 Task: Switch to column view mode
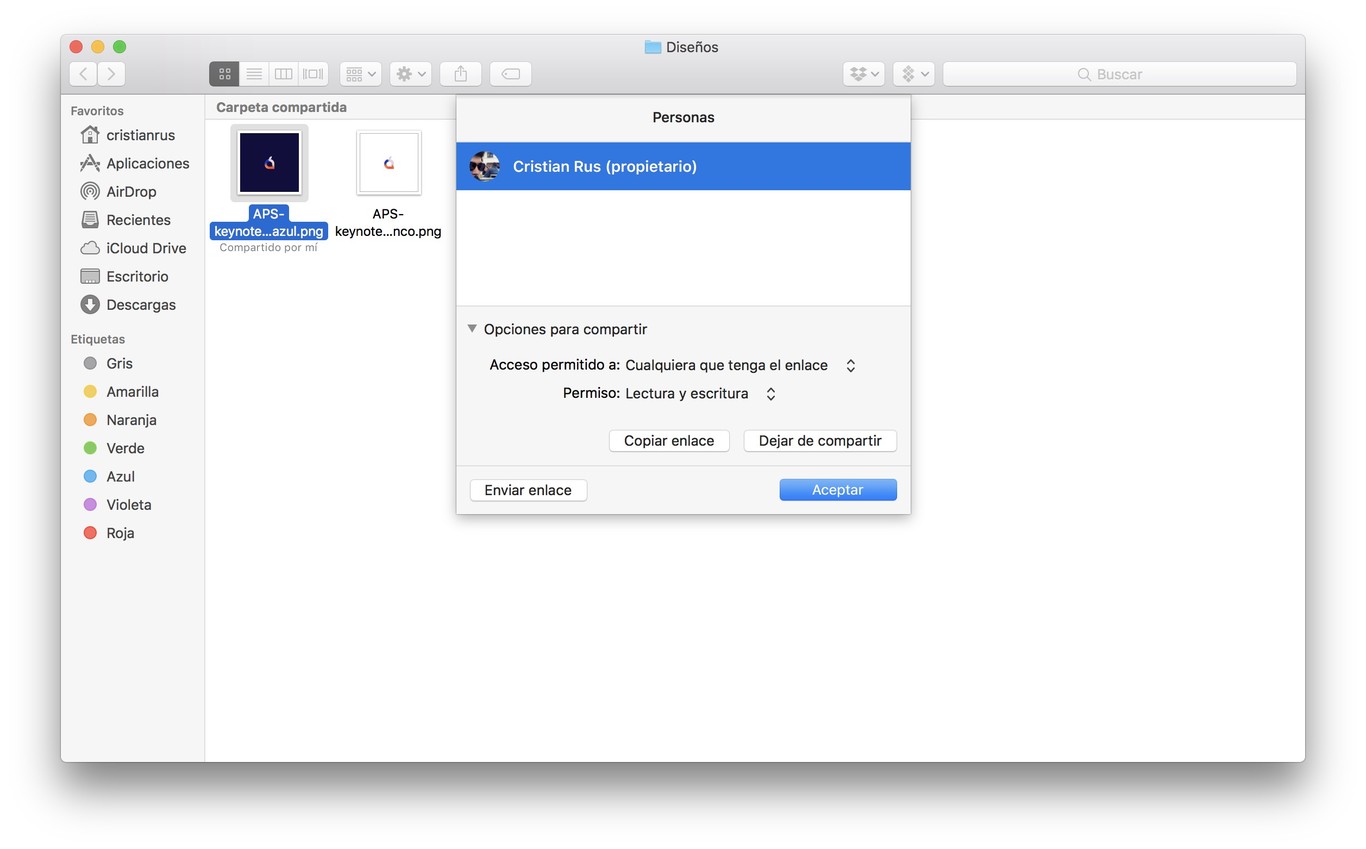click(284, 74)
